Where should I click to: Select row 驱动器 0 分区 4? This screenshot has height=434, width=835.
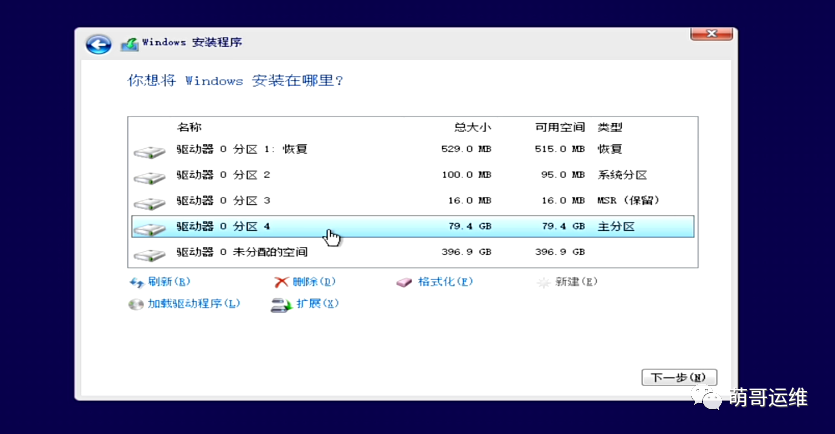(413, 226)
